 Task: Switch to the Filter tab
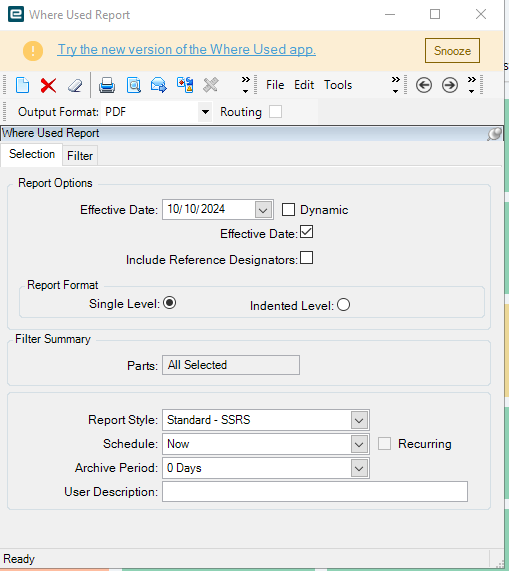pos(80,156)
